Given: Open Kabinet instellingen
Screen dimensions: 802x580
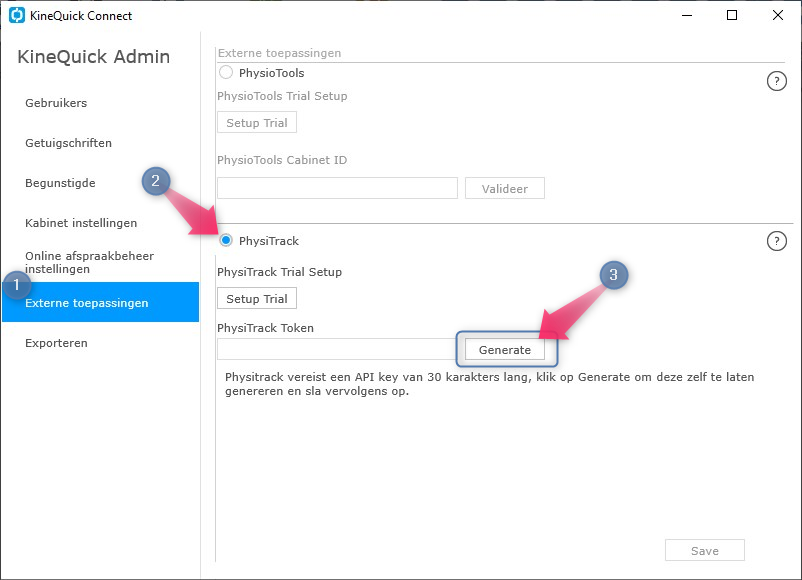Looking at the screenshot, I should coord(81,223).
